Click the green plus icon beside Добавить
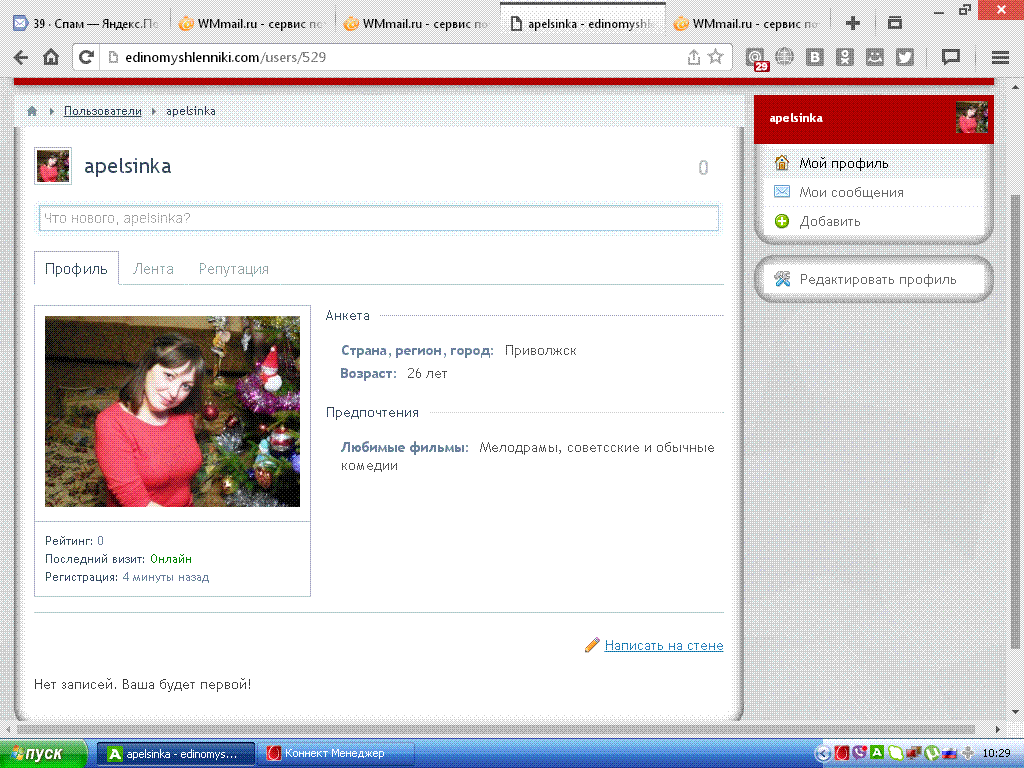The height and width of the screenshot is (768, 1024). 782,221
